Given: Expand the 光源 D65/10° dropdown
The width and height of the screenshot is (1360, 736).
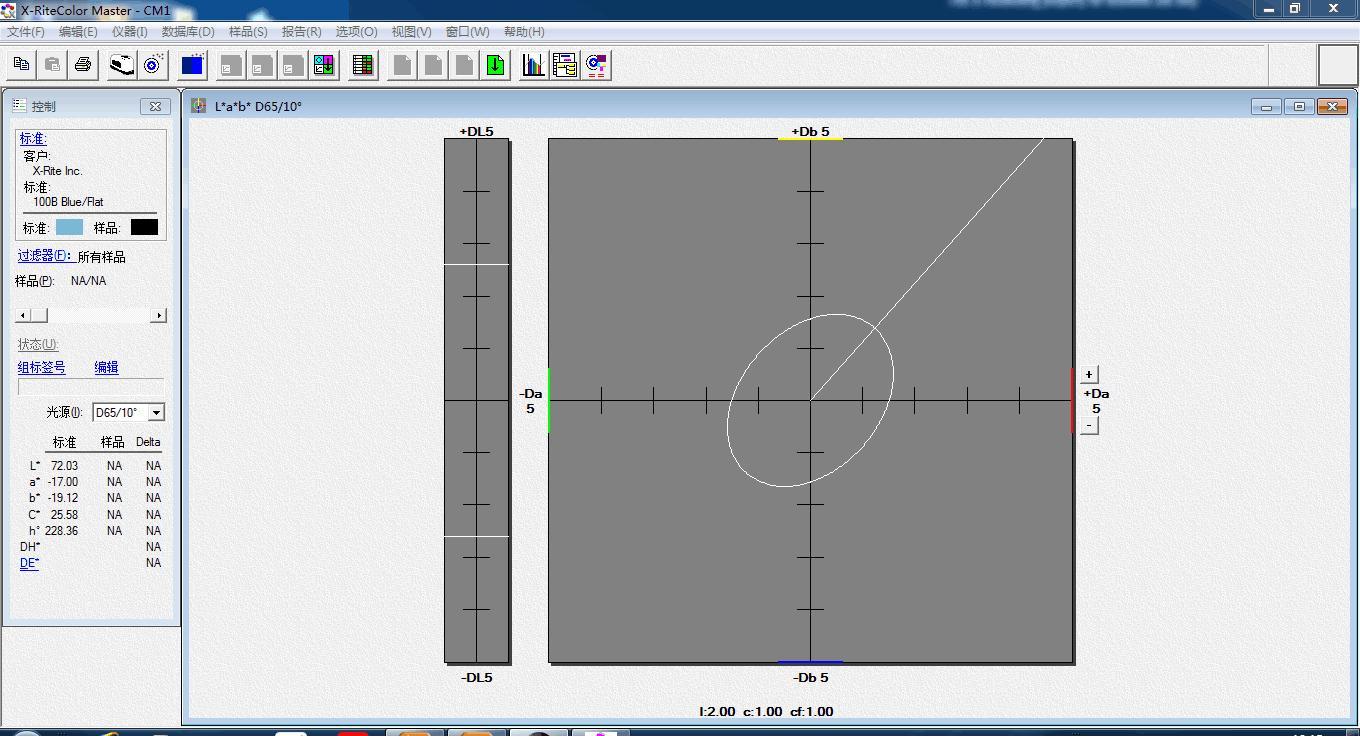Looking at the screenshot, I should (x=156, y=413).
